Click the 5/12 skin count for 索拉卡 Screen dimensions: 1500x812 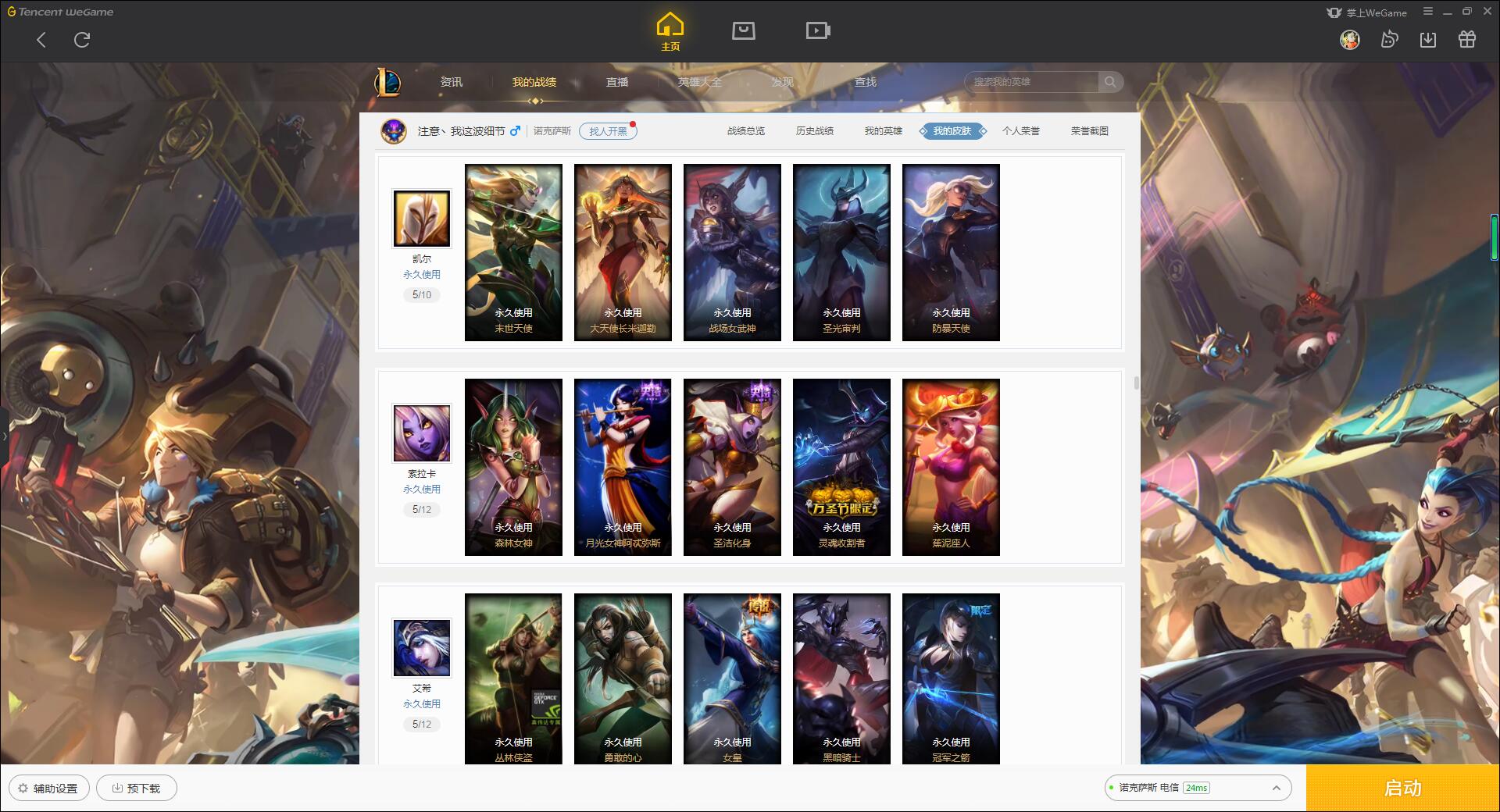[422, 510]
